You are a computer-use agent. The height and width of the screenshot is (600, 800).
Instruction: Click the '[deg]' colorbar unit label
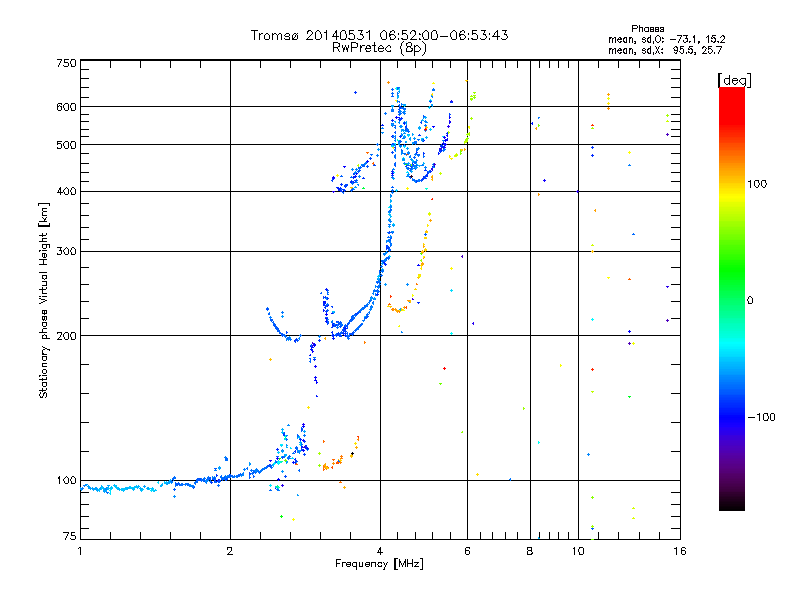click(734, 80)
